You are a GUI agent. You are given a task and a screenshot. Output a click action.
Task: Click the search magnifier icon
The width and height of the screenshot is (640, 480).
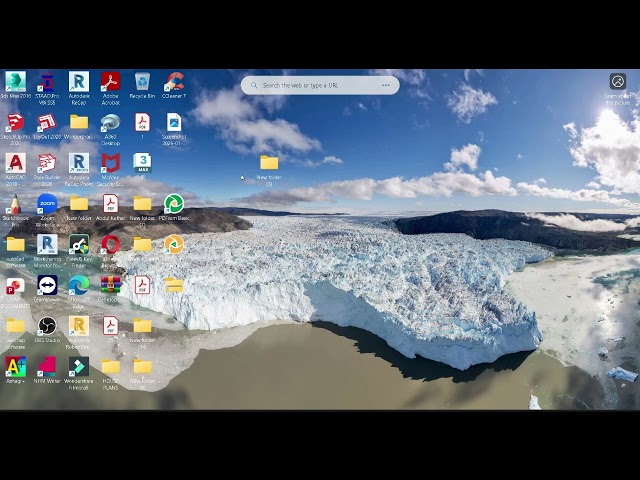[x=254, y=85]
